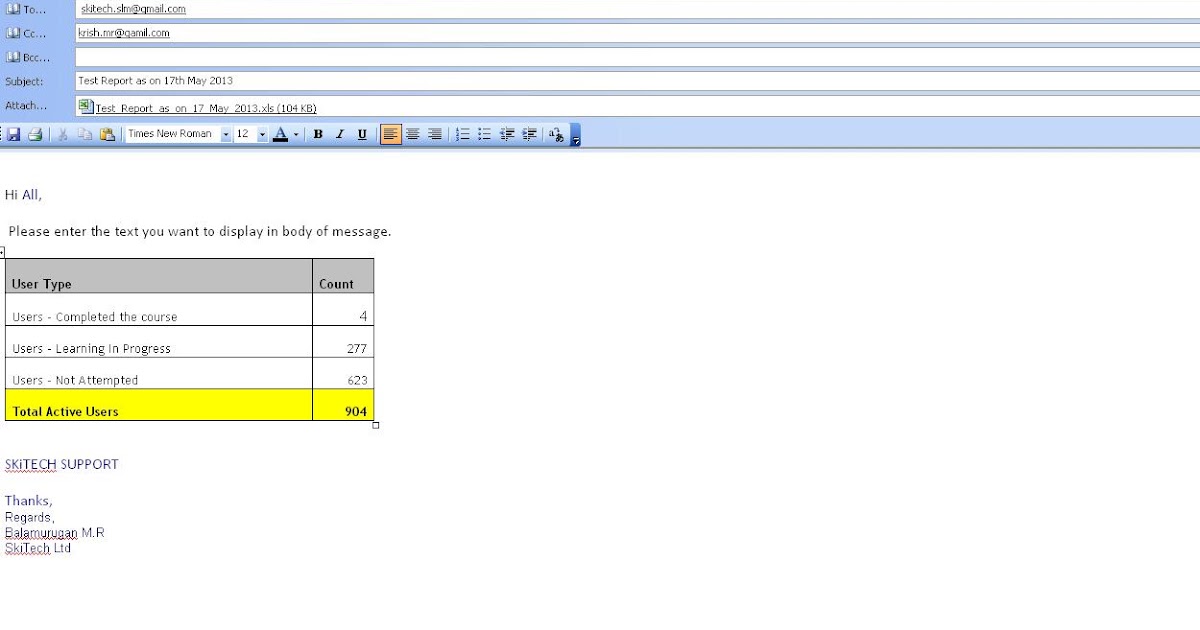Select the center alignment option
This screenshot has width=1200, height=630.
click(412, 133)
